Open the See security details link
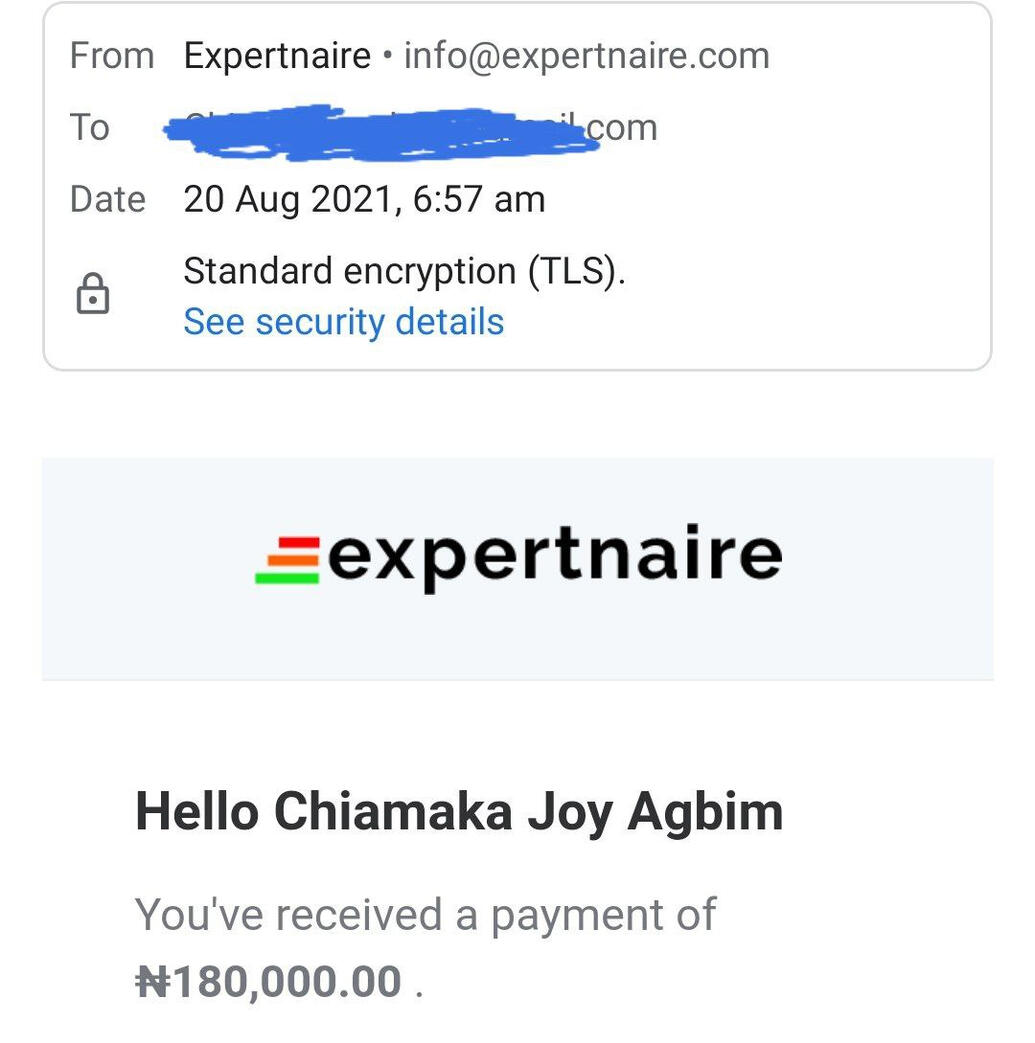1035x1043 pixels. [x=343, y=322]
